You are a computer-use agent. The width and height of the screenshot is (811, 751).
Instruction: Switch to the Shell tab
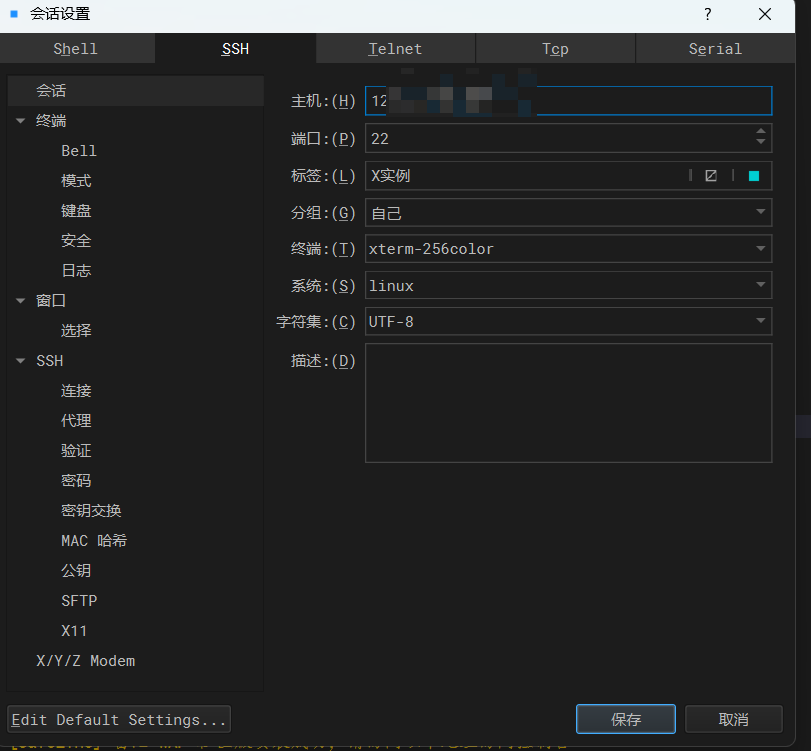tap(76, 49)
